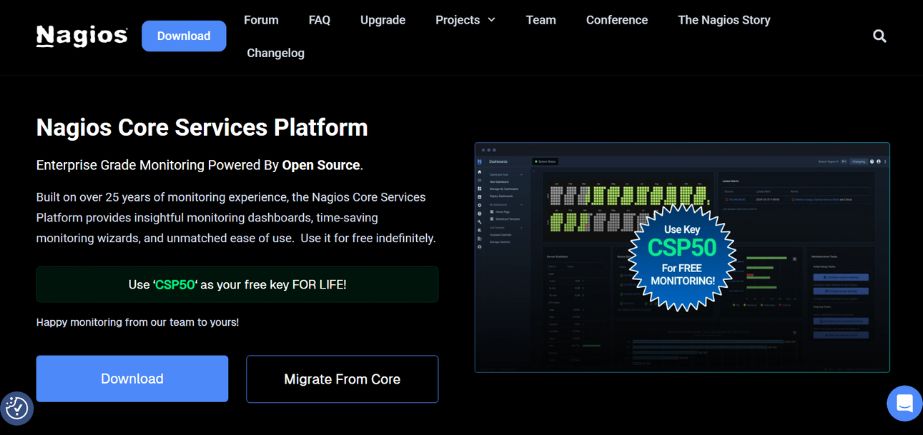Click the CSP50 free key banner
The image size is (923, 435).
coord(237,284)
